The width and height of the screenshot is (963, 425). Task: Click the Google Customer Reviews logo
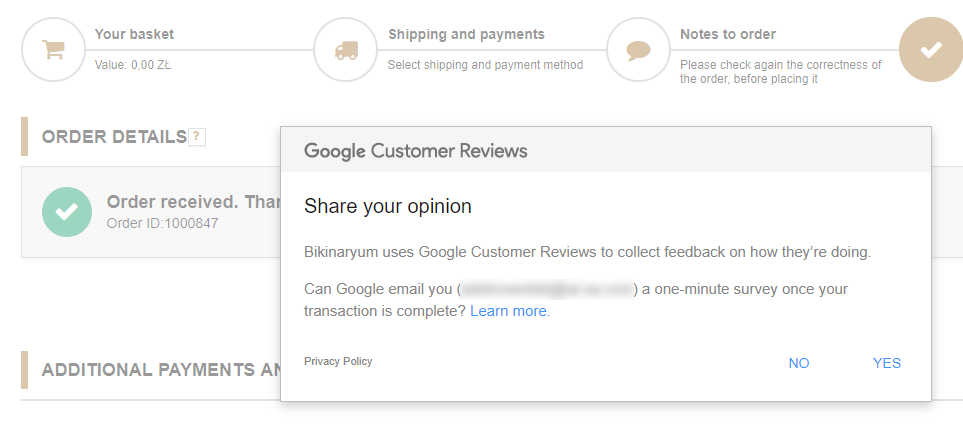pyautogui.click(x=415, y=151)
